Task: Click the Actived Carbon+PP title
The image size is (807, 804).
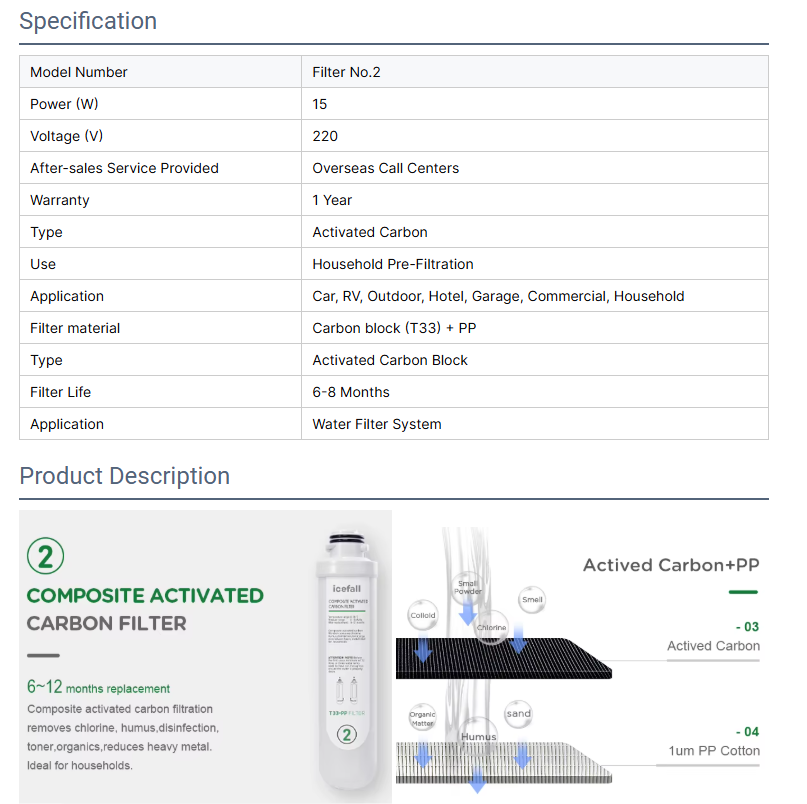Action: (671, 566)
